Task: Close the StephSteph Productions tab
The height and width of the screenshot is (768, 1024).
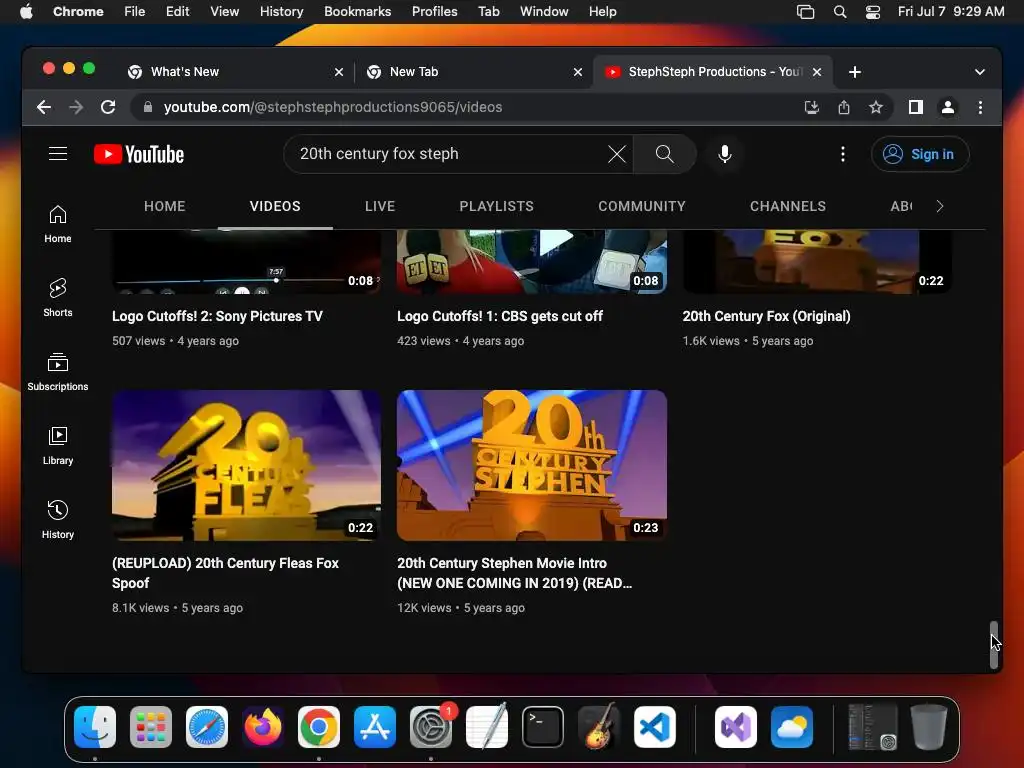Action: tap(816, 72)
